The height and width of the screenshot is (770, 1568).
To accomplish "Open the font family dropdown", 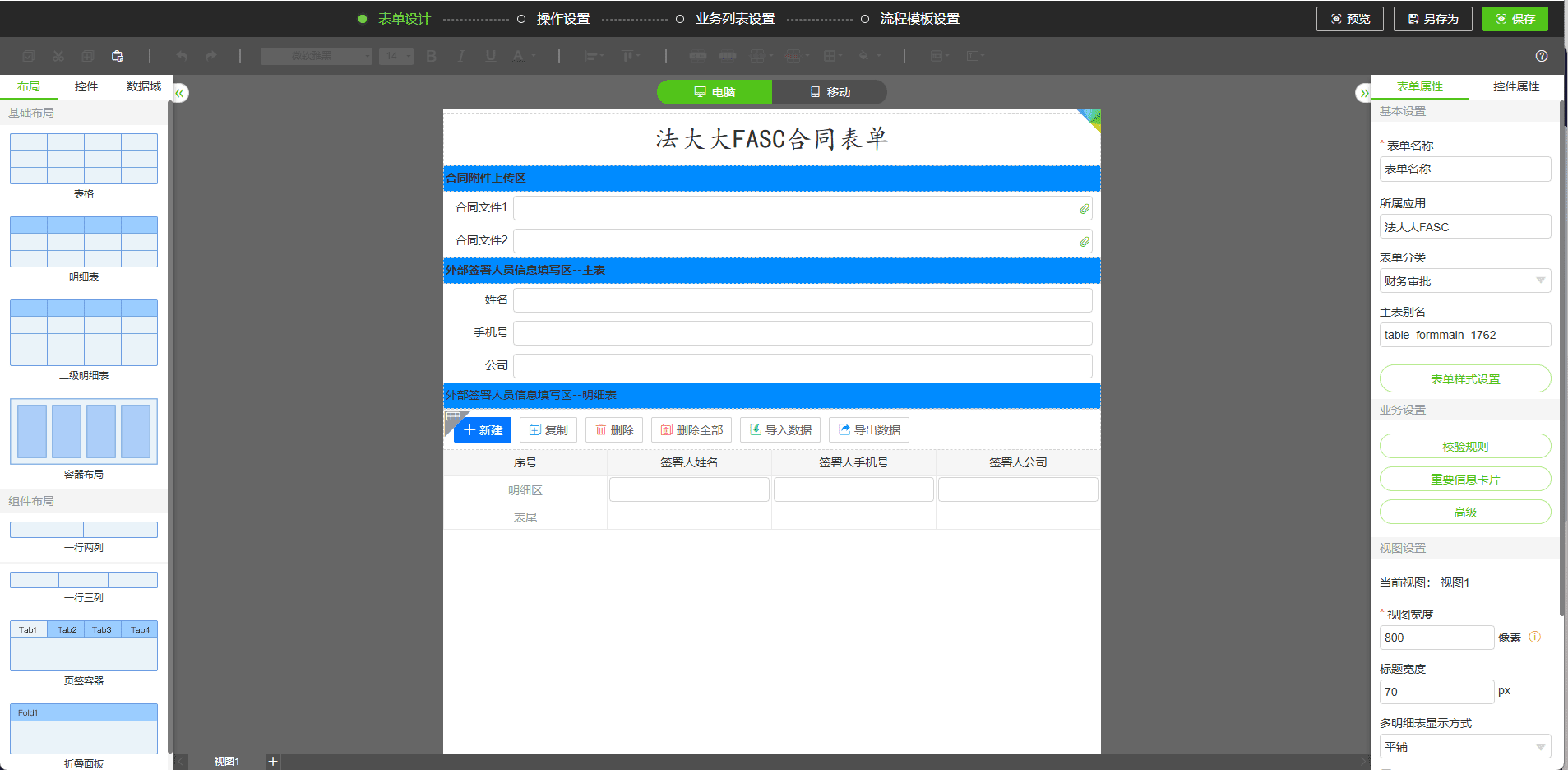I will click(x=317, y=56).
